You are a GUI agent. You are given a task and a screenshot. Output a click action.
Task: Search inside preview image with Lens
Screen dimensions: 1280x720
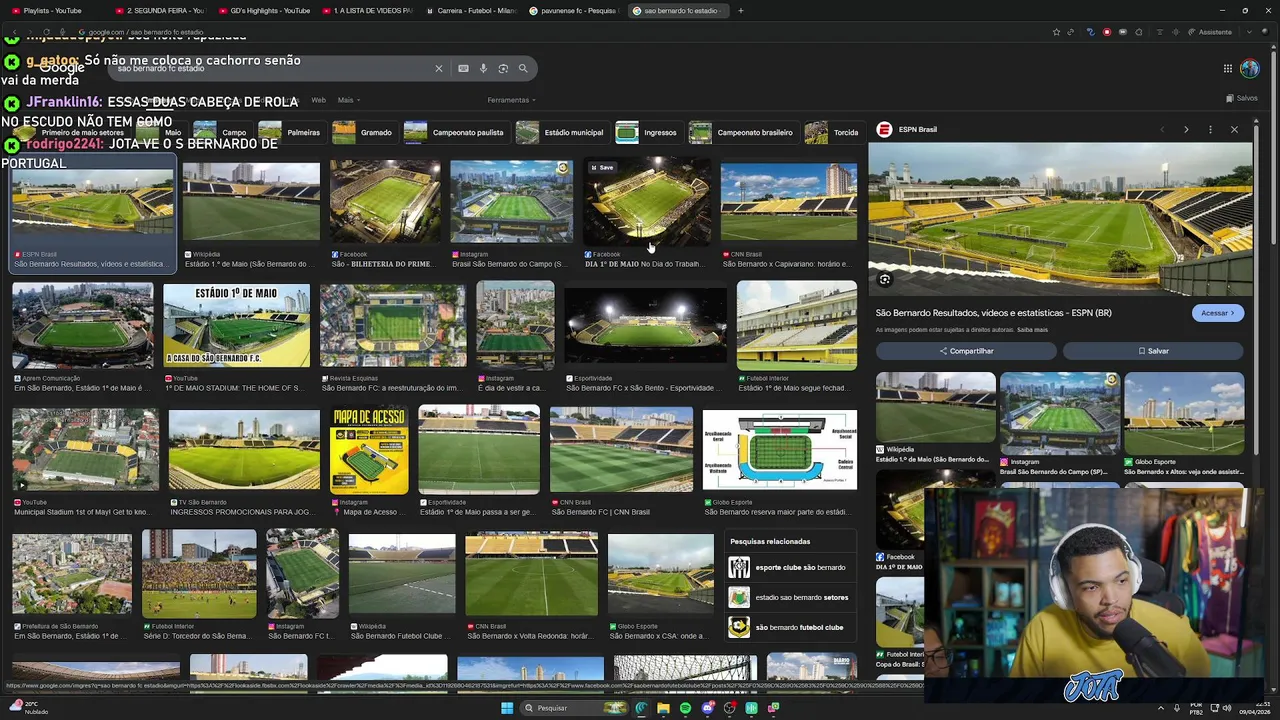884,280
